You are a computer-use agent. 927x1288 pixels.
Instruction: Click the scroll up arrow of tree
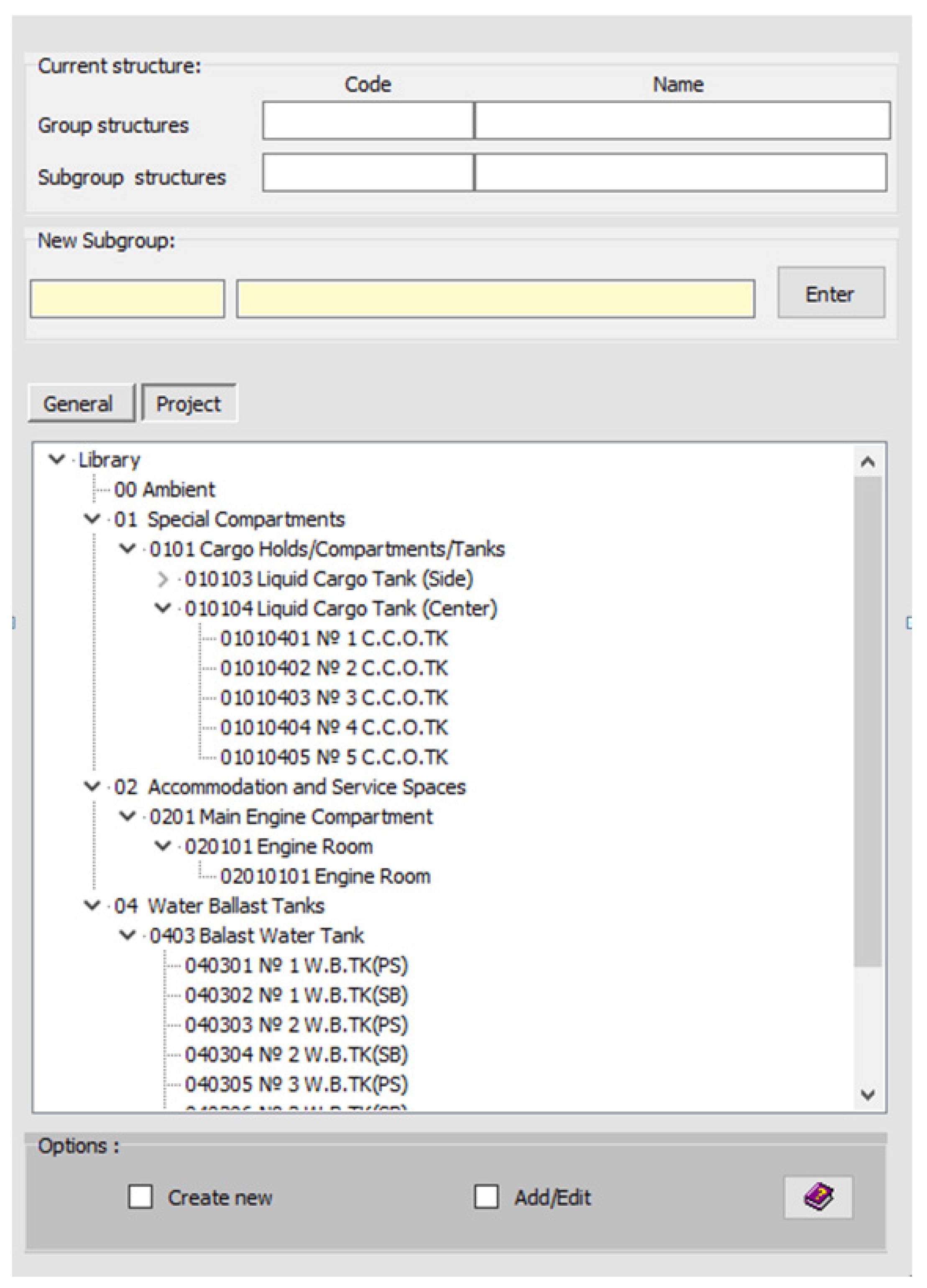[867, 462]
